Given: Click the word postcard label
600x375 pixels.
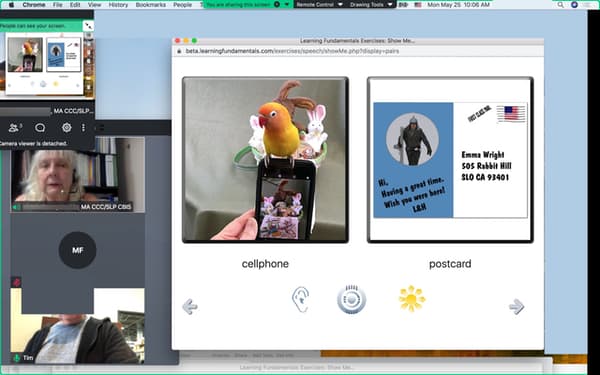Looking at the screenshot, I should (450, 264).
